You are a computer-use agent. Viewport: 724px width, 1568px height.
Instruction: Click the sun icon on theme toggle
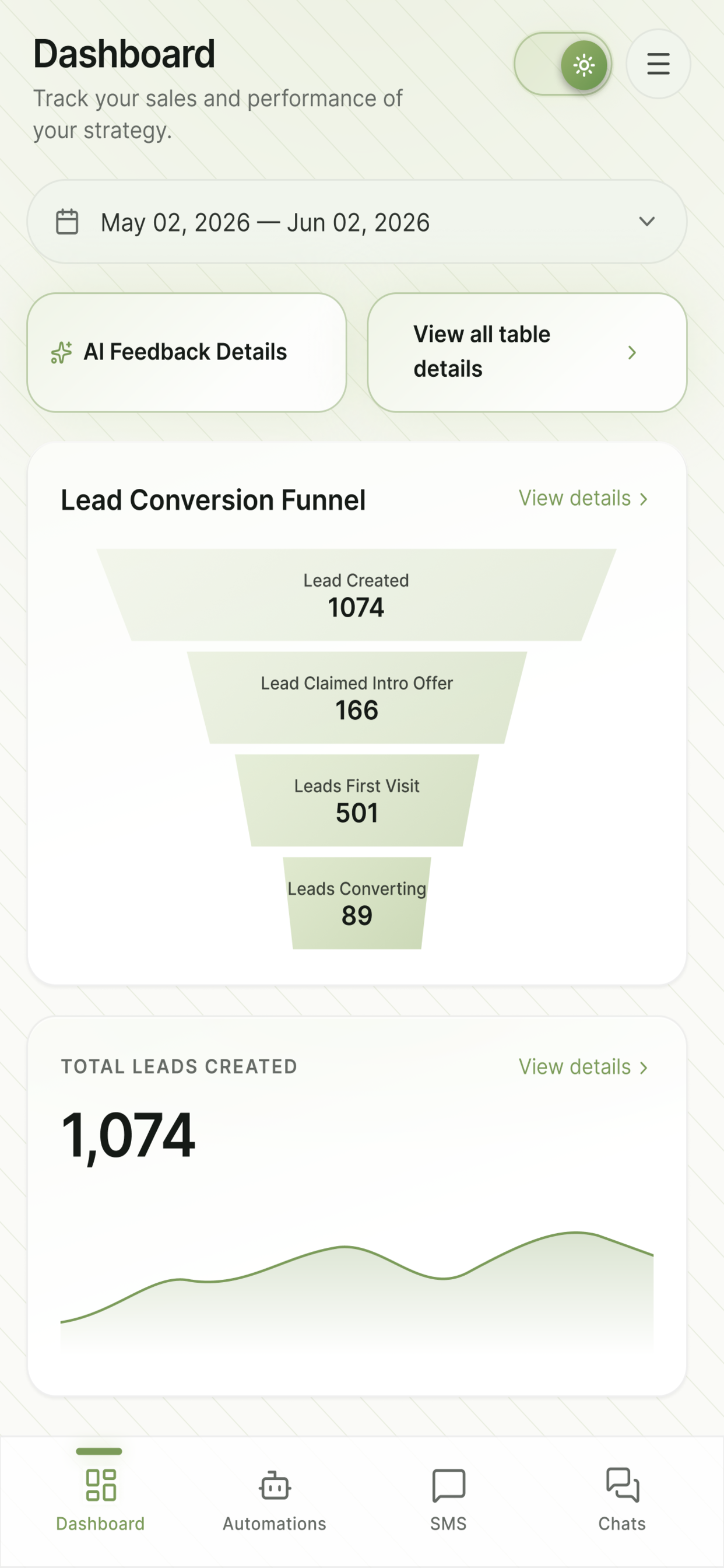pyautogui.click(x=584, y=65)
